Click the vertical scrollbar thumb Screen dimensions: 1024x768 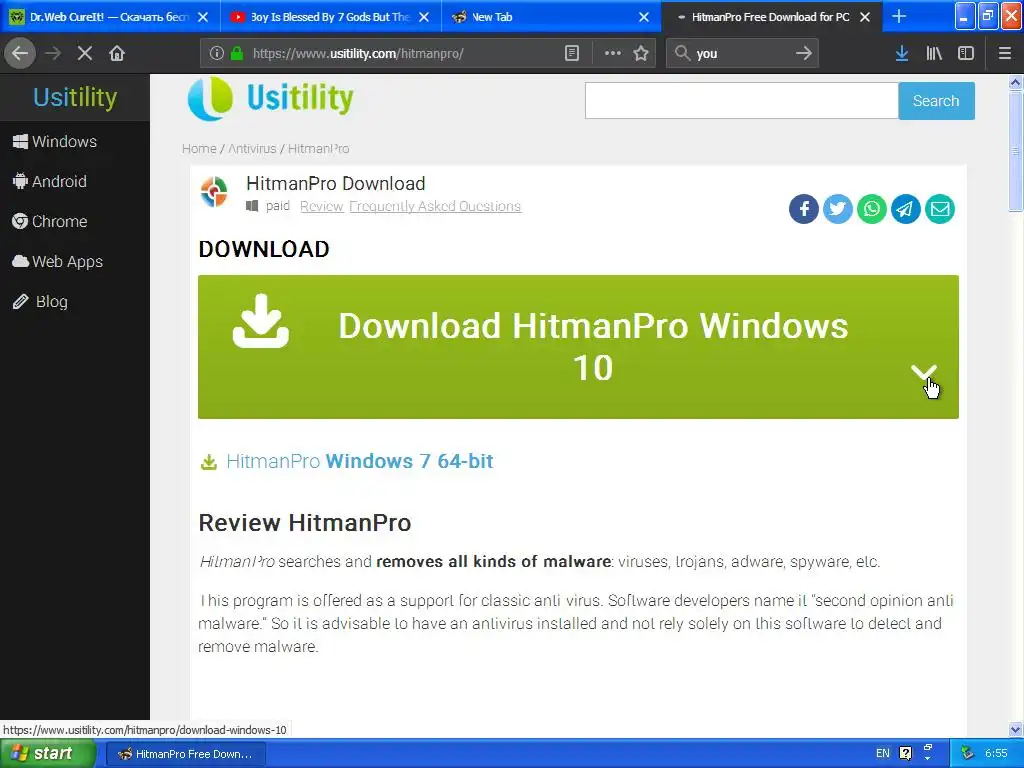pyautogui.click(x=1015, y=151)
